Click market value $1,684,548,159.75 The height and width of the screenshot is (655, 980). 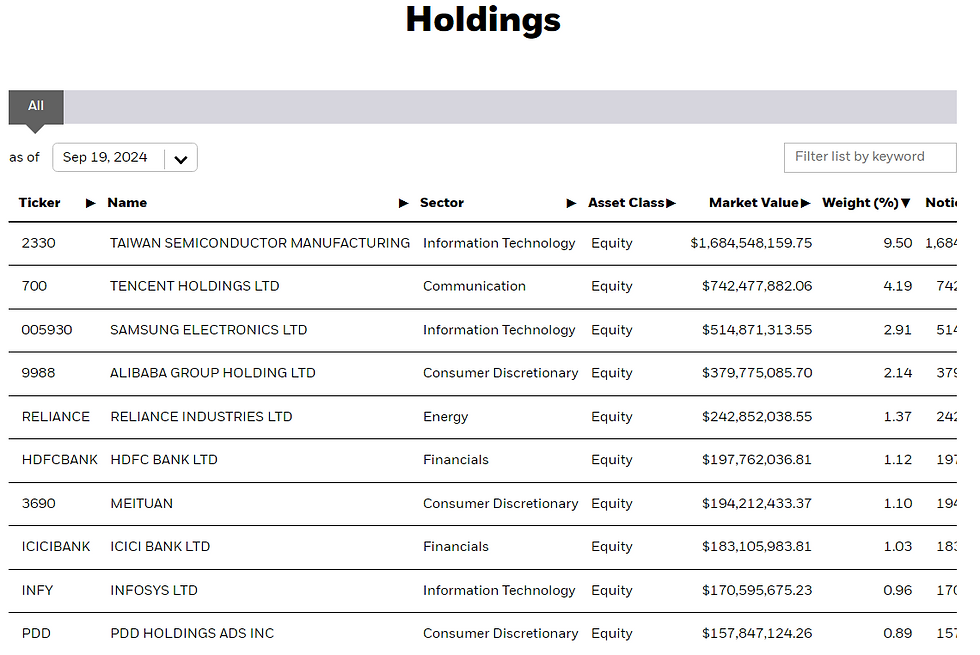point(751,243)
